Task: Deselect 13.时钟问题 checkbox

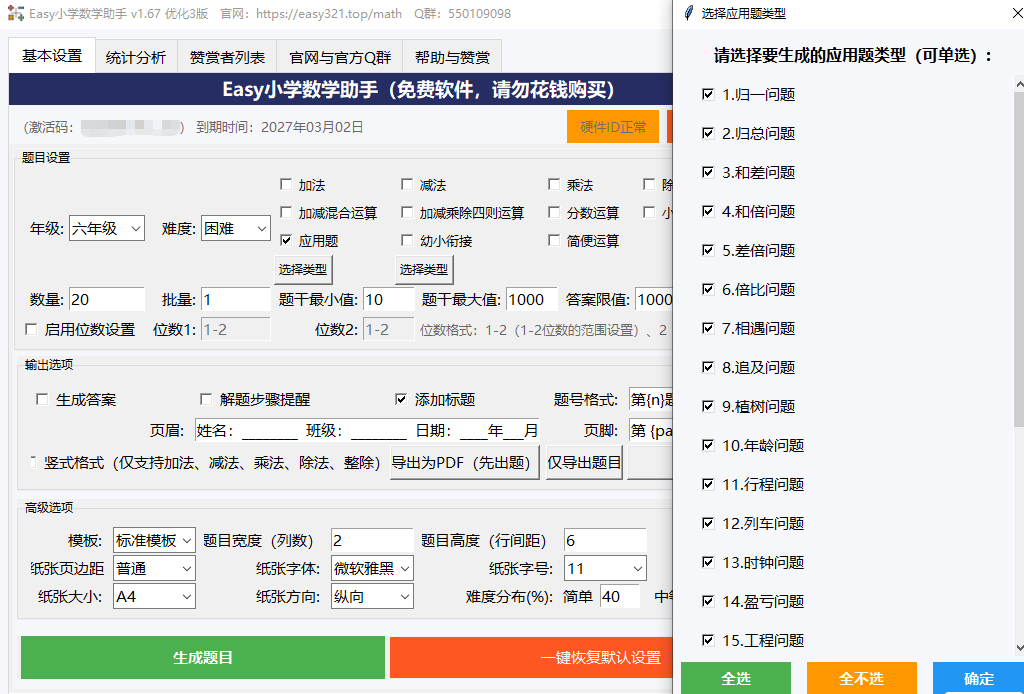Action: coord(708,562)
